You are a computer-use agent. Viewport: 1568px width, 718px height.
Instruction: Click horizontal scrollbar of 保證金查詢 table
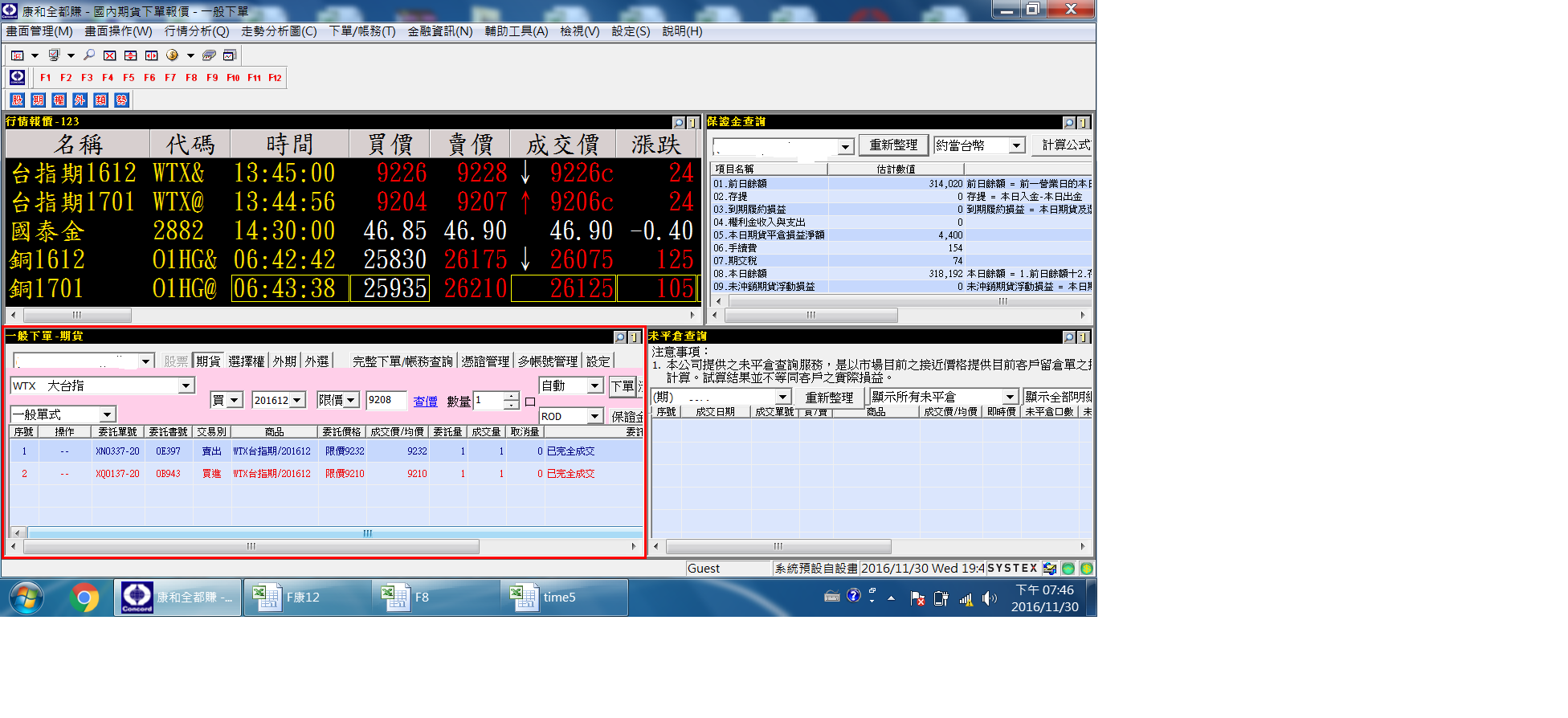[x=811, y=315]
